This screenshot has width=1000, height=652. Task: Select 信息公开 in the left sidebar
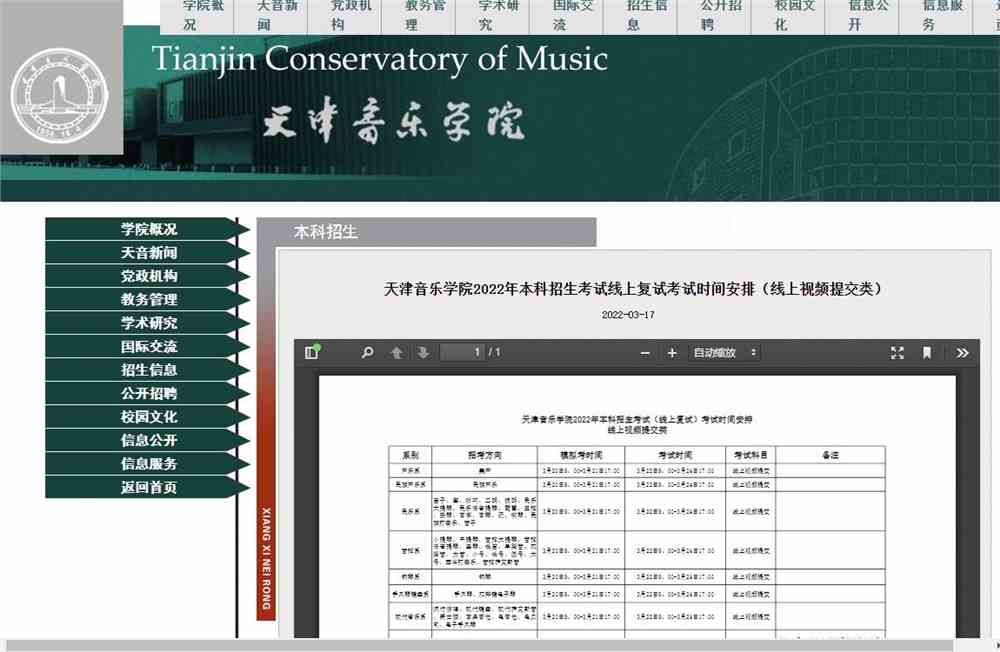148,440
